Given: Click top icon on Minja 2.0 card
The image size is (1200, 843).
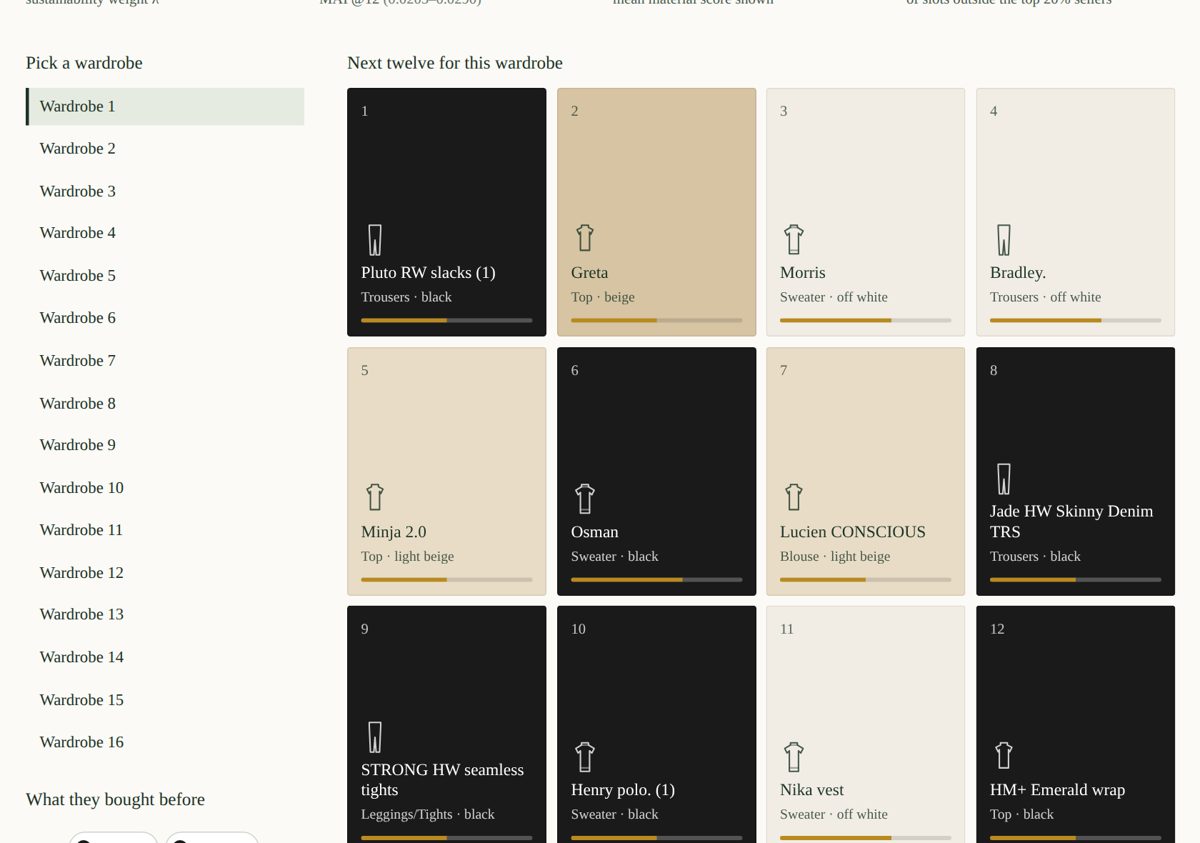Looking at the screenshot, I should pos(375,497).
